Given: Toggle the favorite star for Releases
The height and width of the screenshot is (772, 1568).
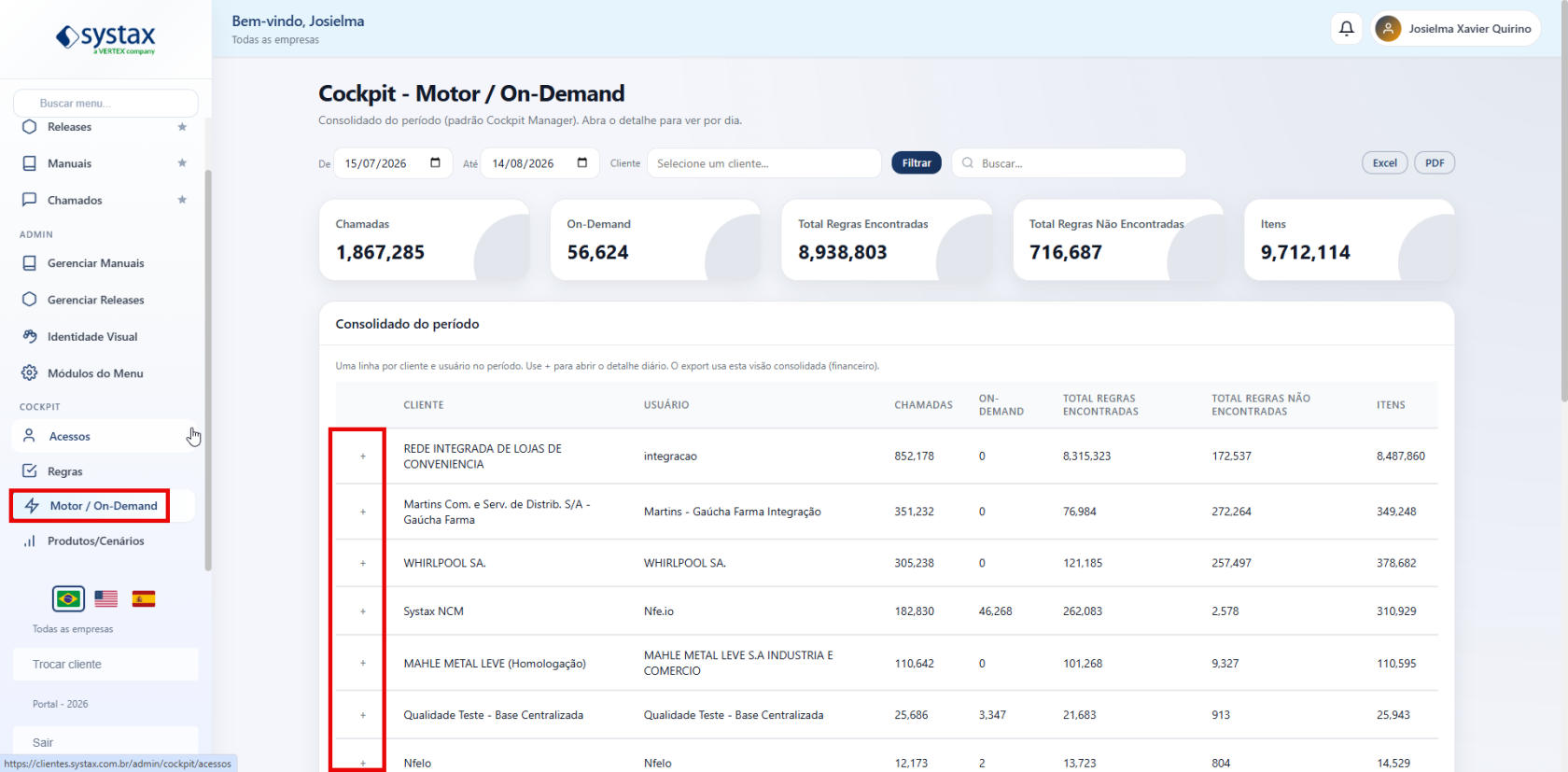Looking at the screenshot, I should click(x=182, y=127).
